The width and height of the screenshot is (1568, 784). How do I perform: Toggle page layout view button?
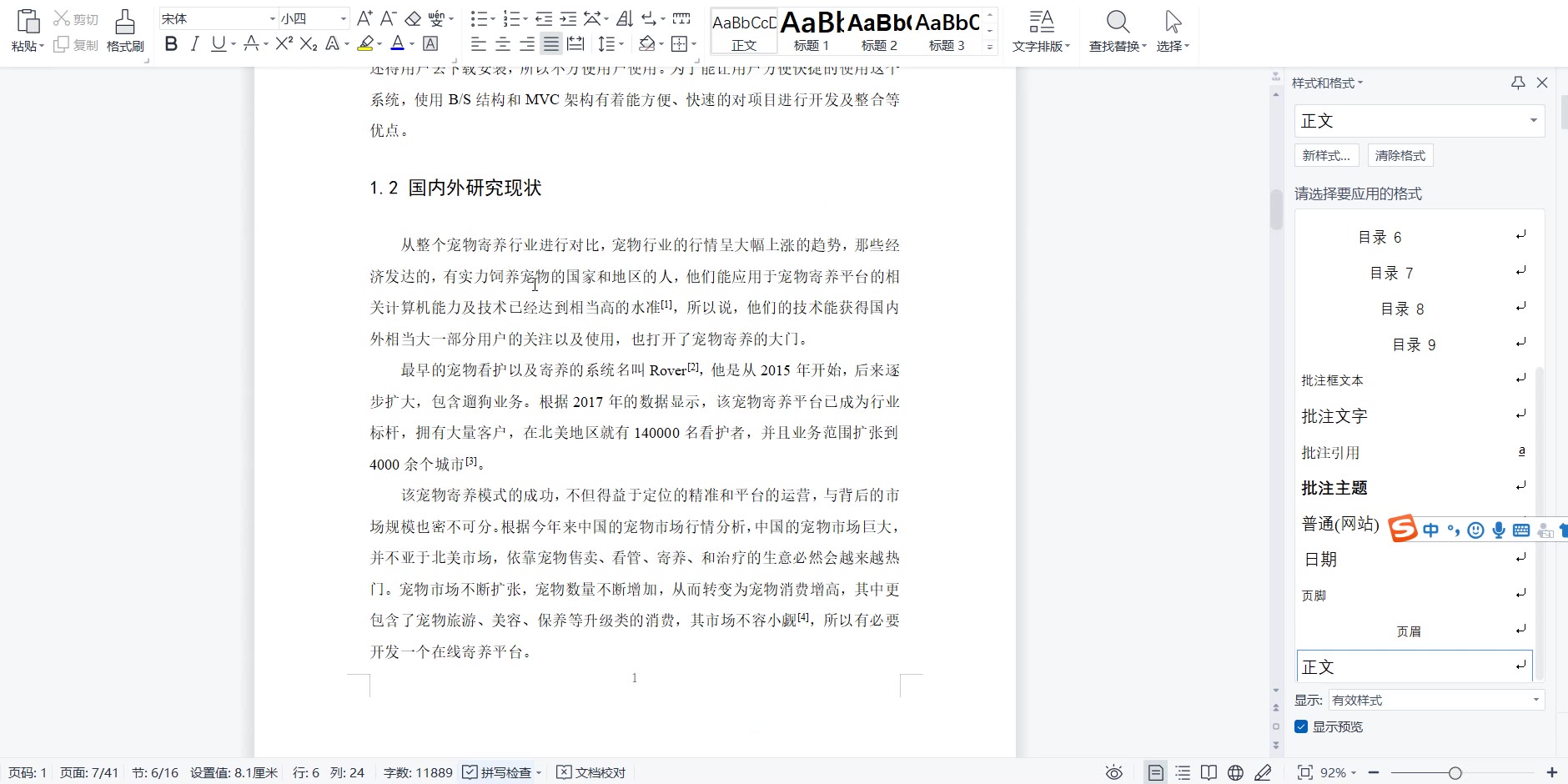point(1156,773)
